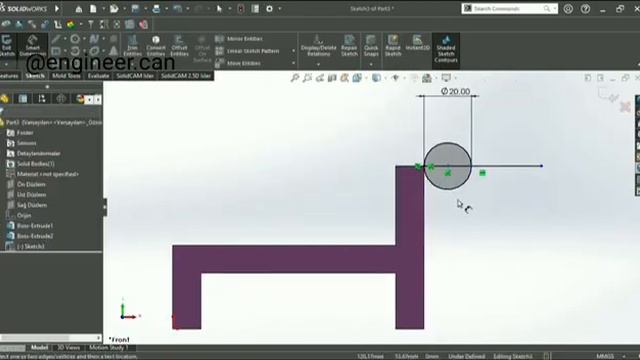
Task: Click the Zoom to Fit icon
Action: [x=294, y=78]
